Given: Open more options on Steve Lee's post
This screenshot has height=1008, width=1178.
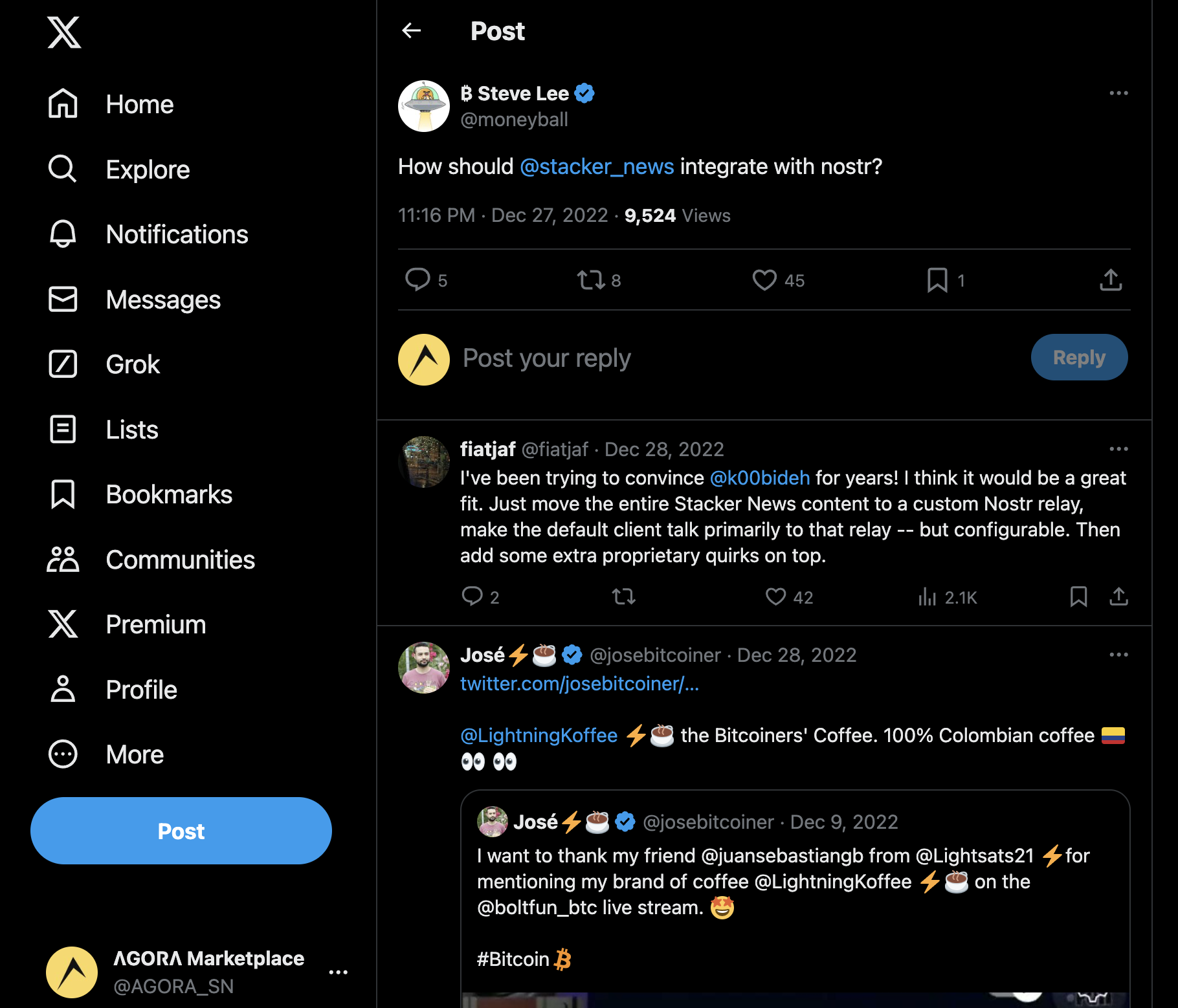Looking at the screenshot, I should [x=1118, y=94].
